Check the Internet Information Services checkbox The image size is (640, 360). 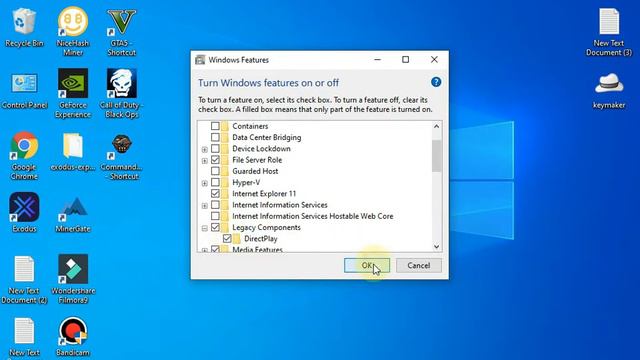point(215,204)
